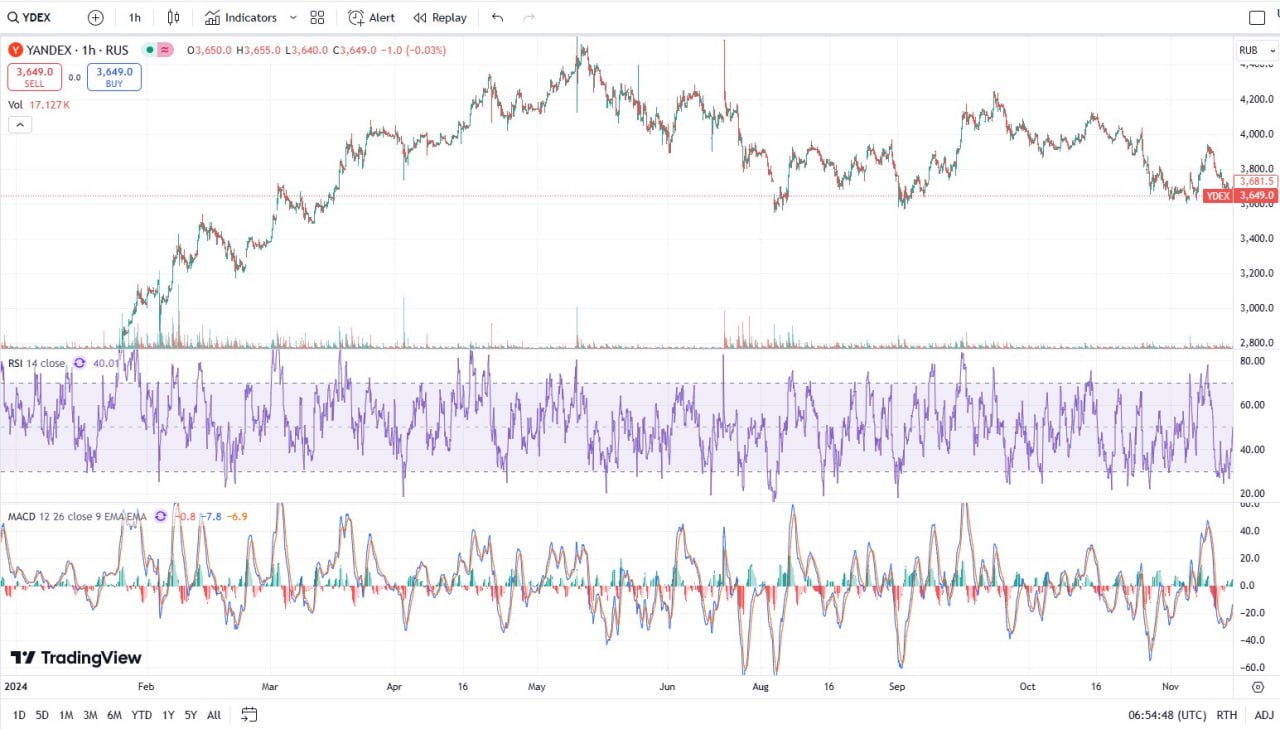Open the go-to-date calendar icon
Viewport: 1280px width, 729px height.
click(x=249, y=715)
